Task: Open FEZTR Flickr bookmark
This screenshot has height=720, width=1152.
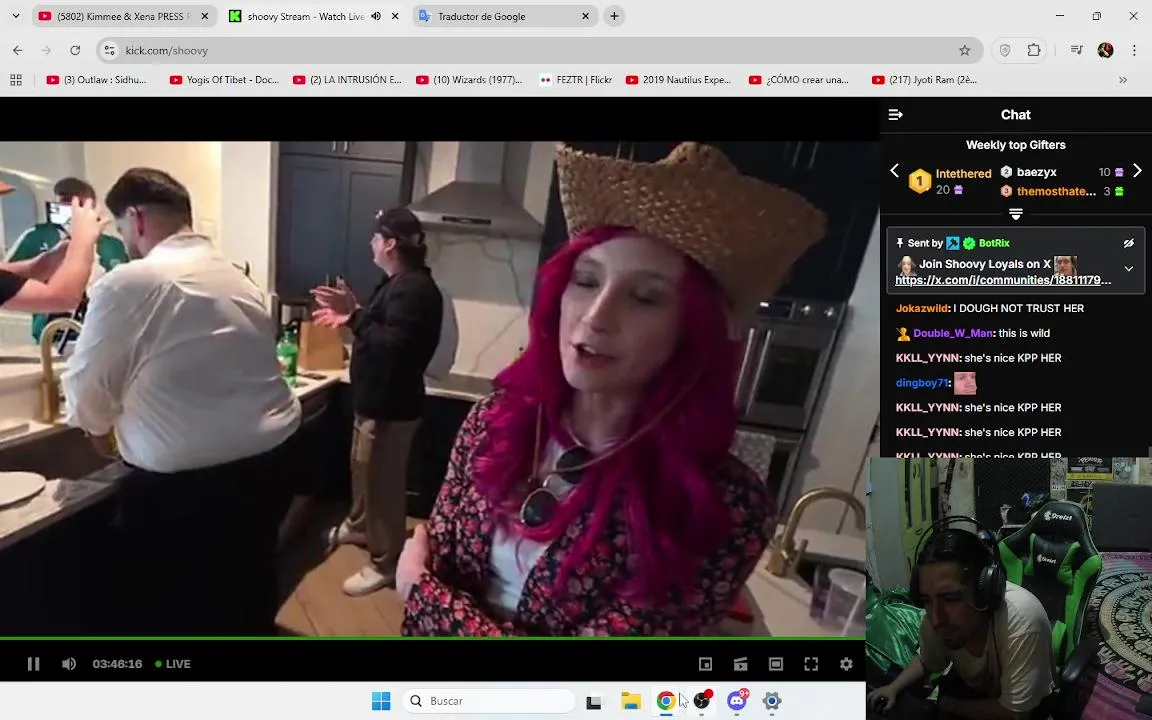Action: pos(575,80)
